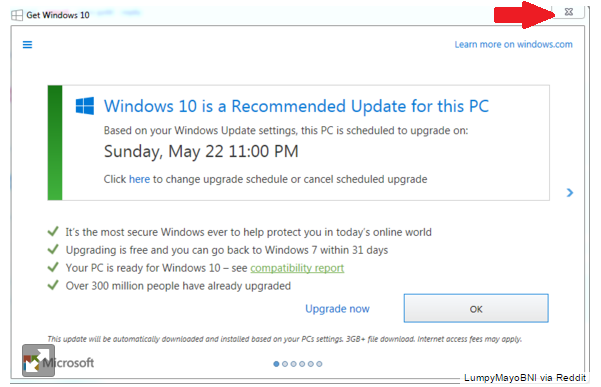Close the Get Windows 10 dialog
The height and width of the screenshot is (387, 601).
(569, 12)
